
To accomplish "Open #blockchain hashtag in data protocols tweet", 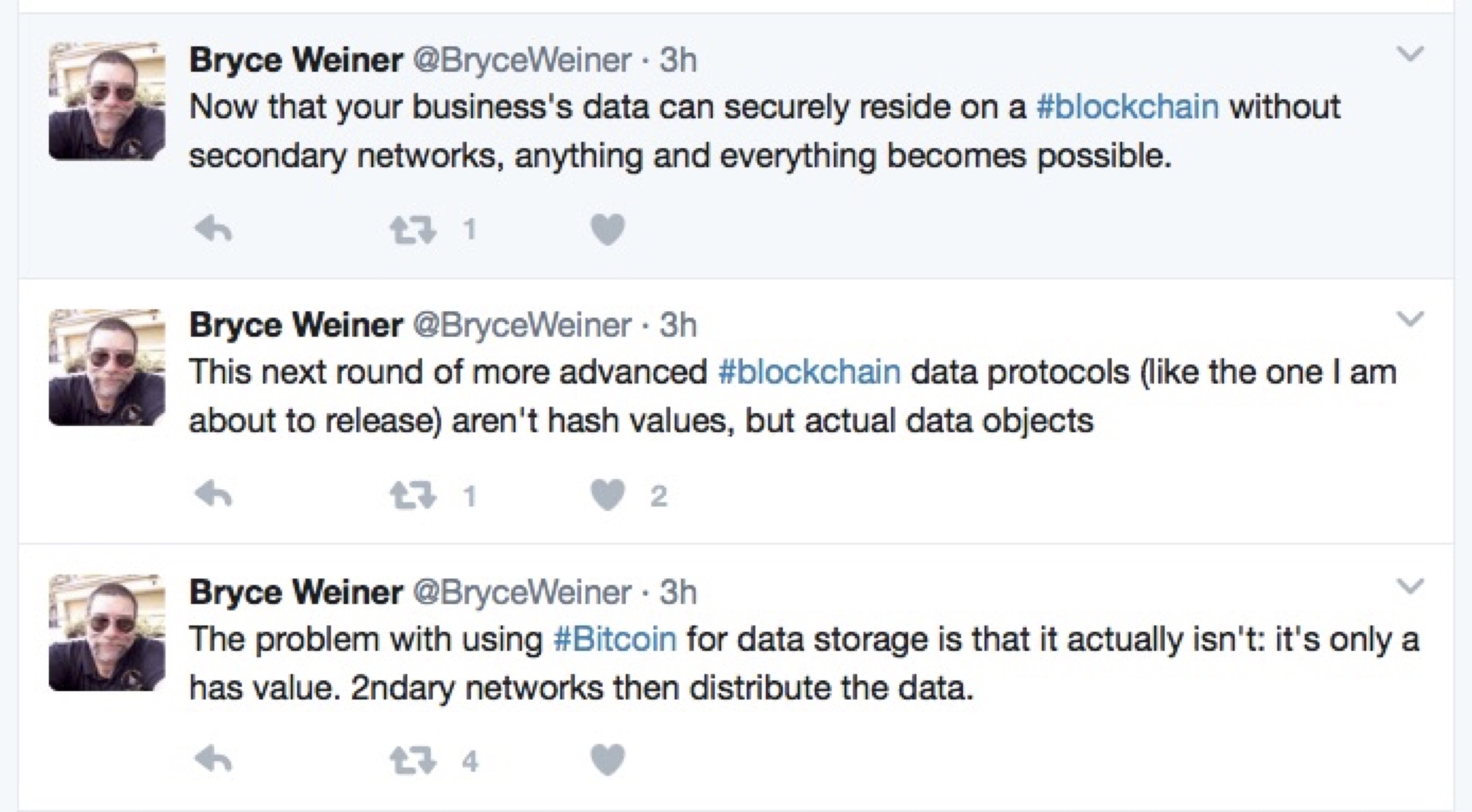I will (809, 372).
